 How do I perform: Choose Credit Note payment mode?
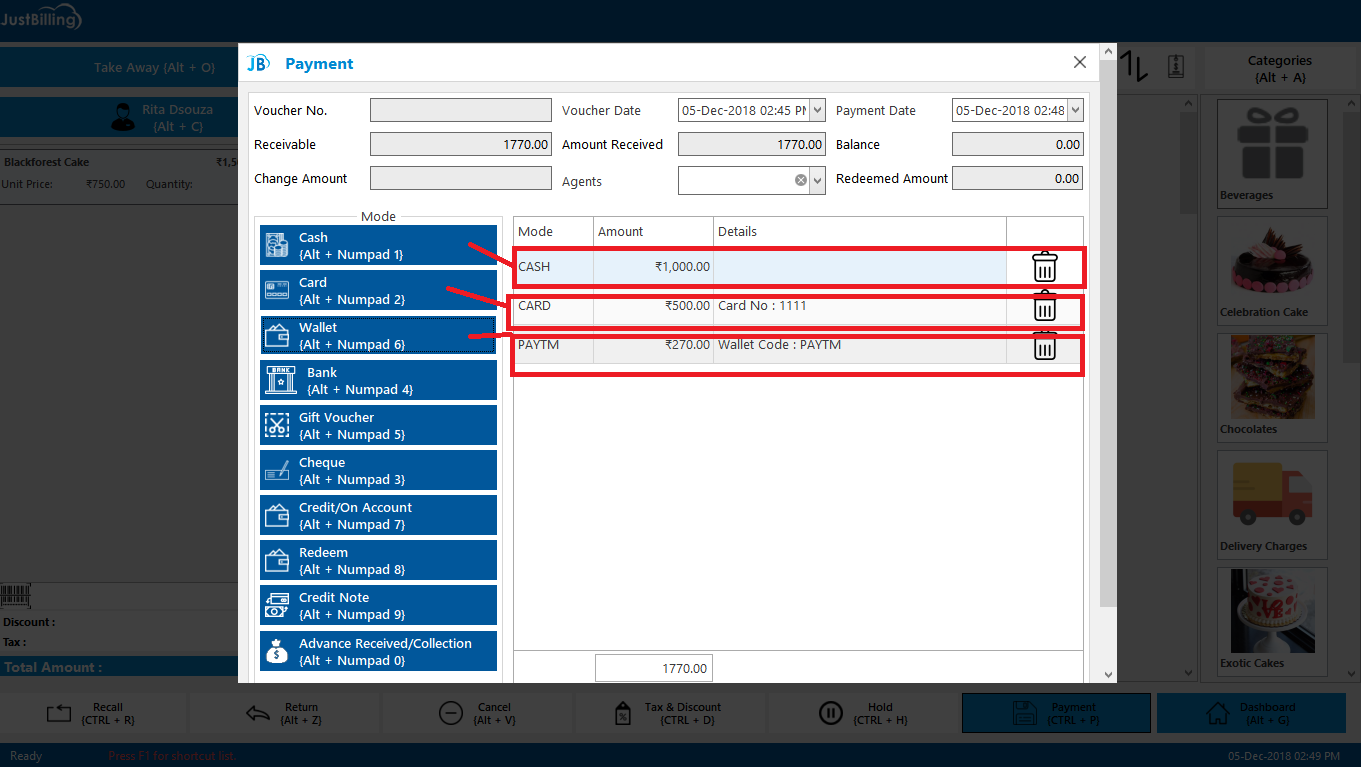pos(378,606)
